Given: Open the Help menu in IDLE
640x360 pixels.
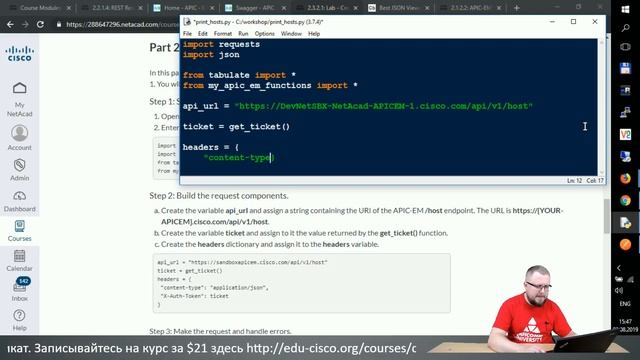Looking at the screenshot, I should click(314, 33).
